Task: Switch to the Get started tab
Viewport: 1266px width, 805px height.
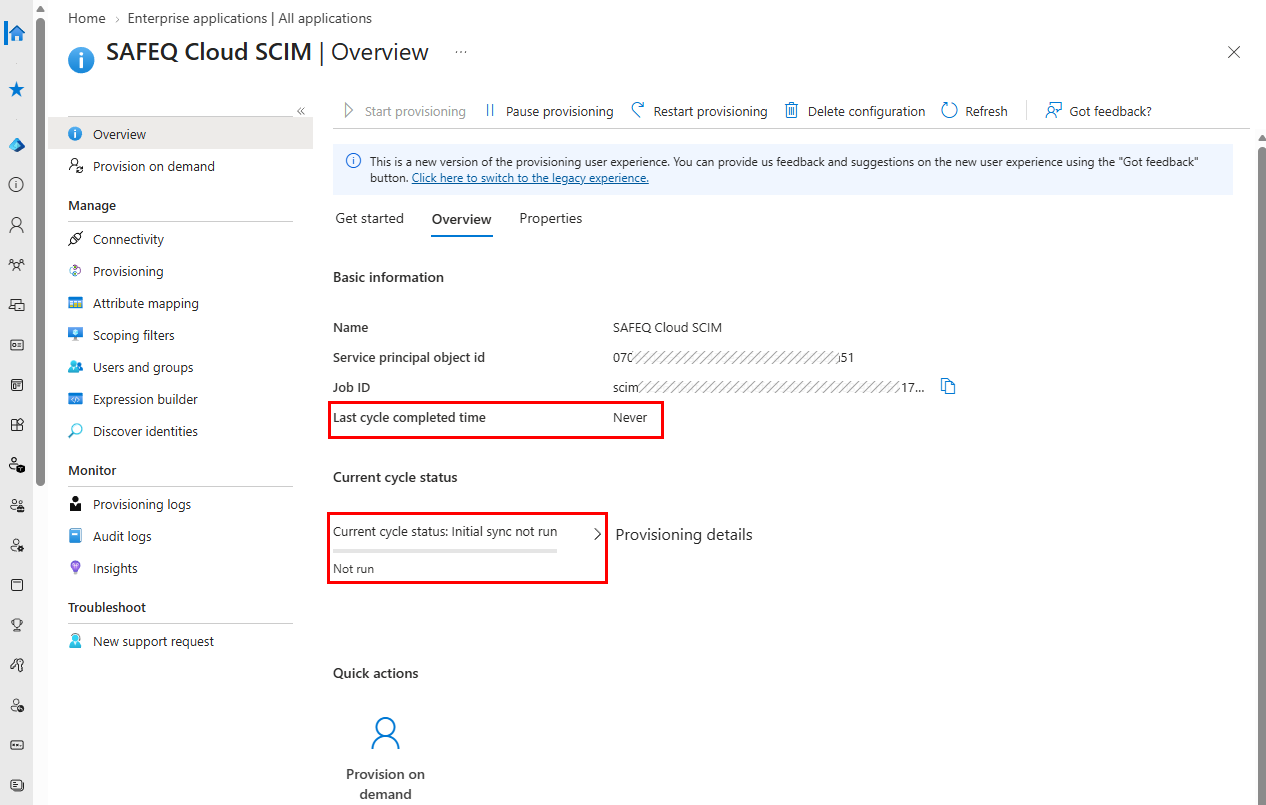Action: [369, 218]
